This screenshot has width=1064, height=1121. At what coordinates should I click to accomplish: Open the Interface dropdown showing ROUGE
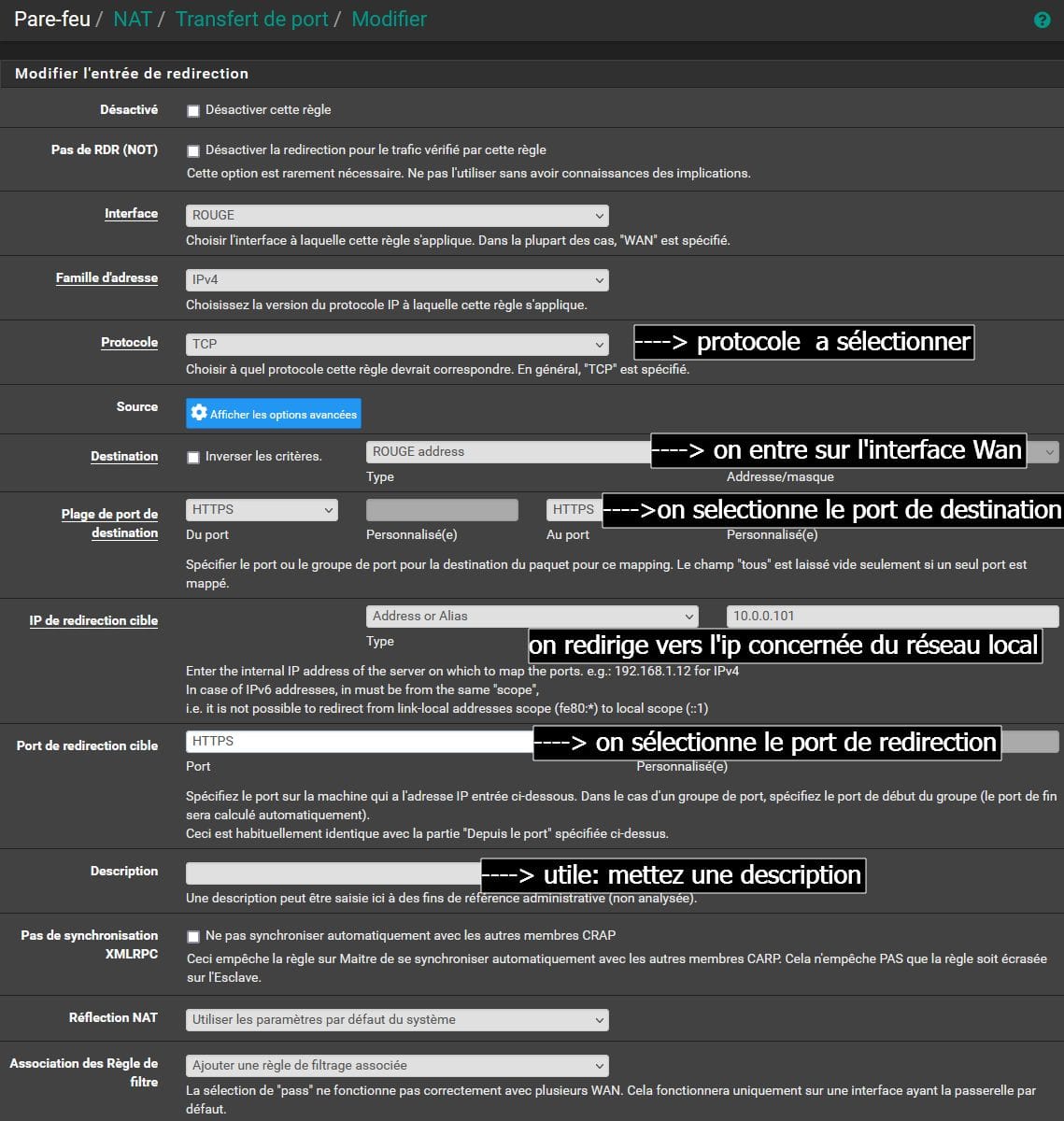pos(397,215)
